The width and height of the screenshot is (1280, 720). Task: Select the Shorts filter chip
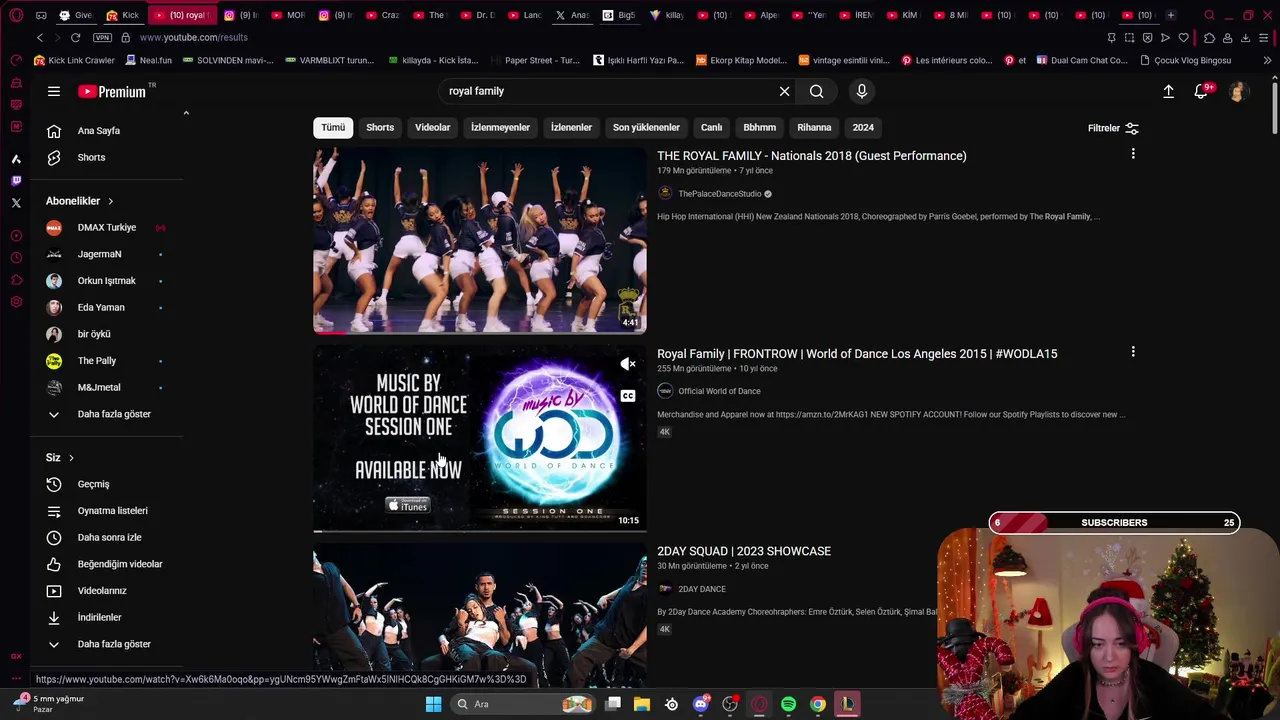pyautogui.click(x=380, y=128)
